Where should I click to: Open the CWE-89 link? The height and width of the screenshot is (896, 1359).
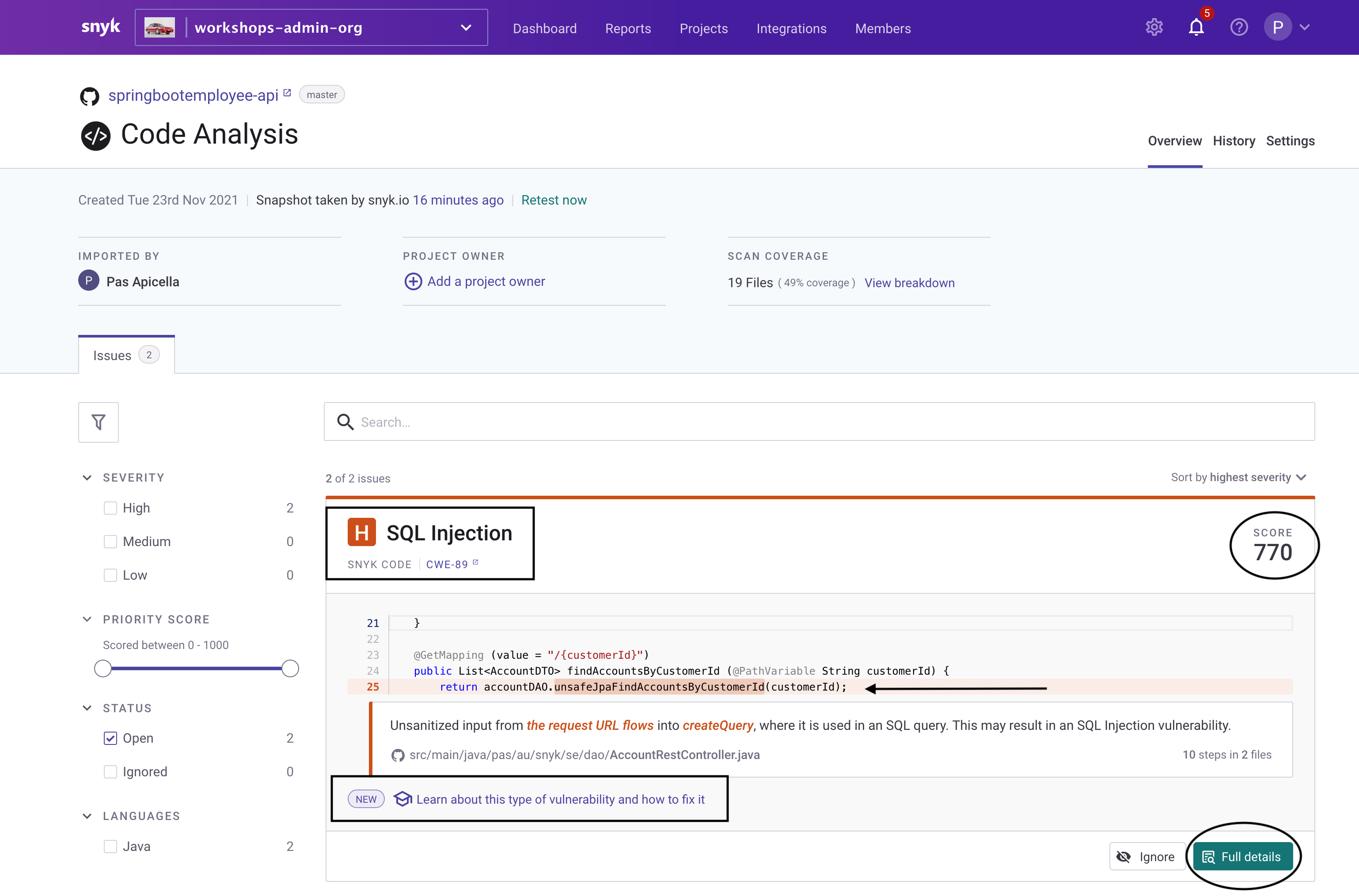447,564
